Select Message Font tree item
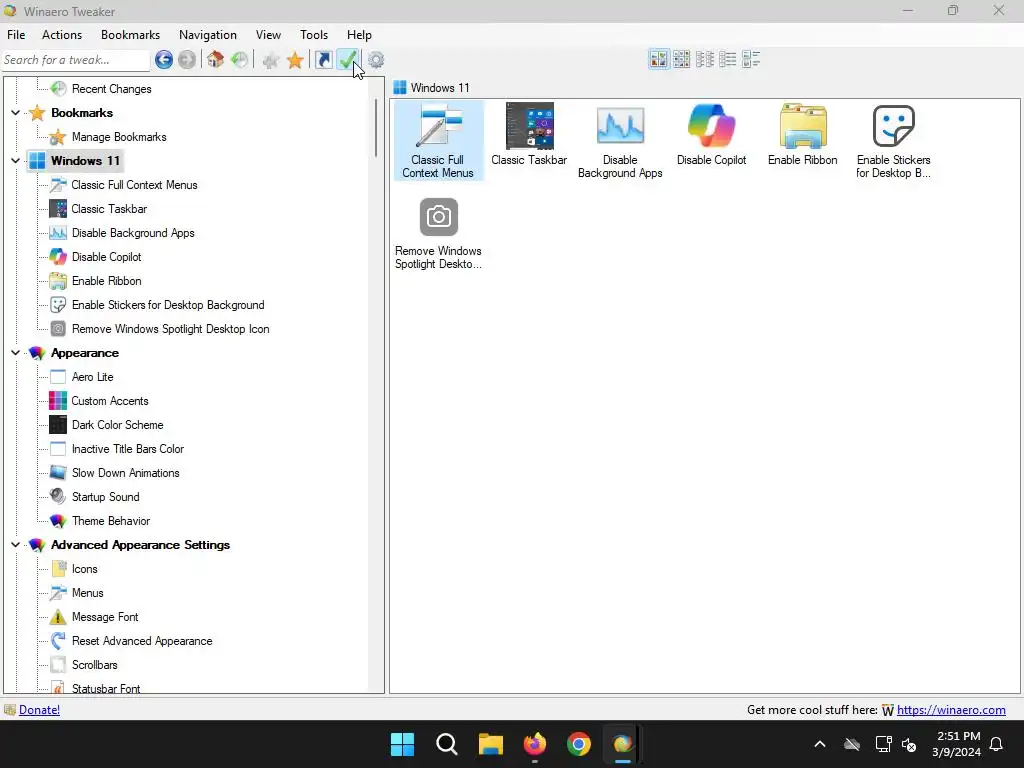The image size is (1024, 768). click(104, 617)
